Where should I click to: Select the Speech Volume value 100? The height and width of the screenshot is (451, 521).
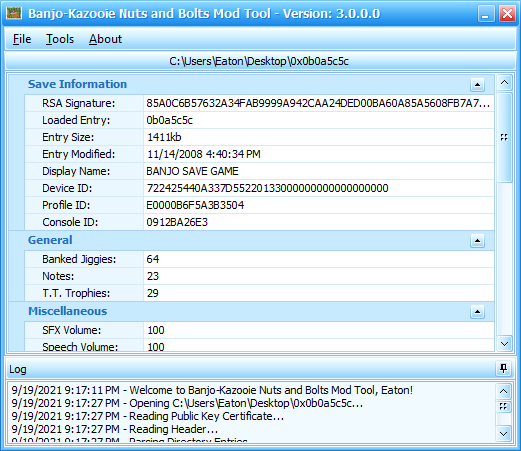(x=319, y=345)
